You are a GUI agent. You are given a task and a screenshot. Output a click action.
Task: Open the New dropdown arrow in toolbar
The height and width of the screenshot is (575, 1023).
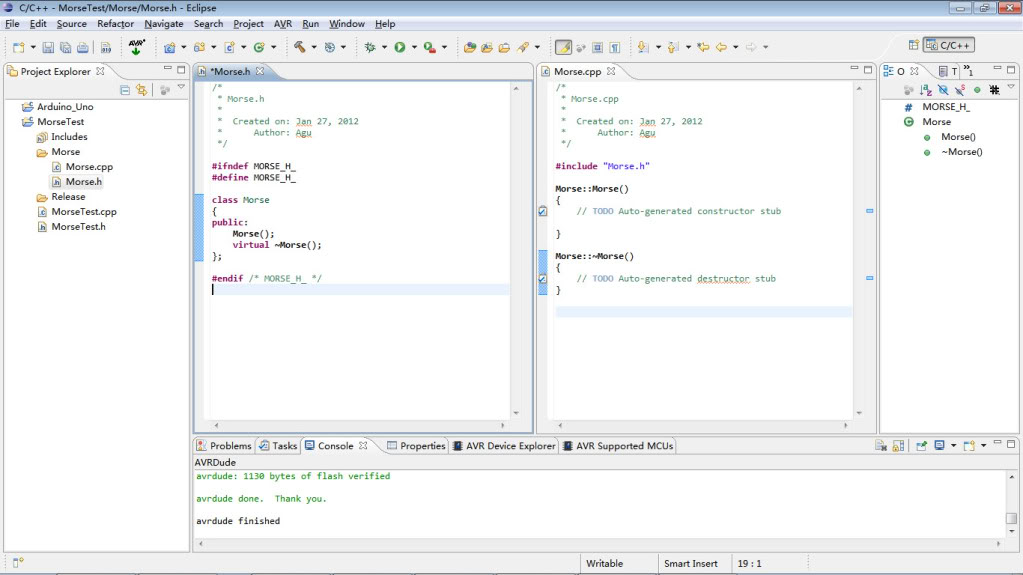coord(33,47)
